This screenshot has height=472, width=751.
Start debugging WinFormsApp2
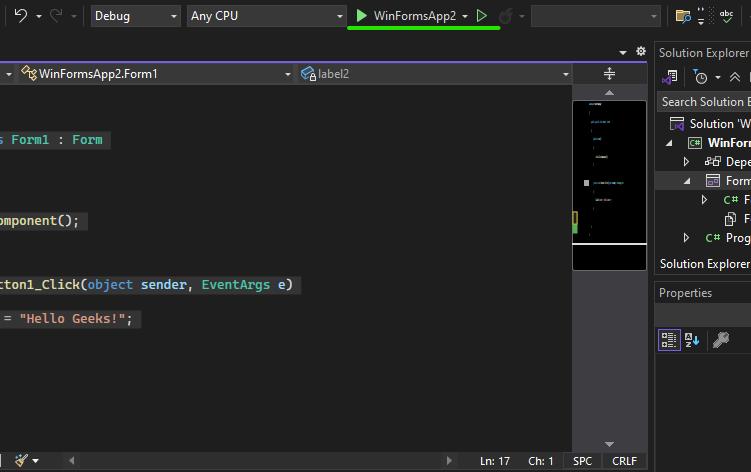tap(406, 16)
